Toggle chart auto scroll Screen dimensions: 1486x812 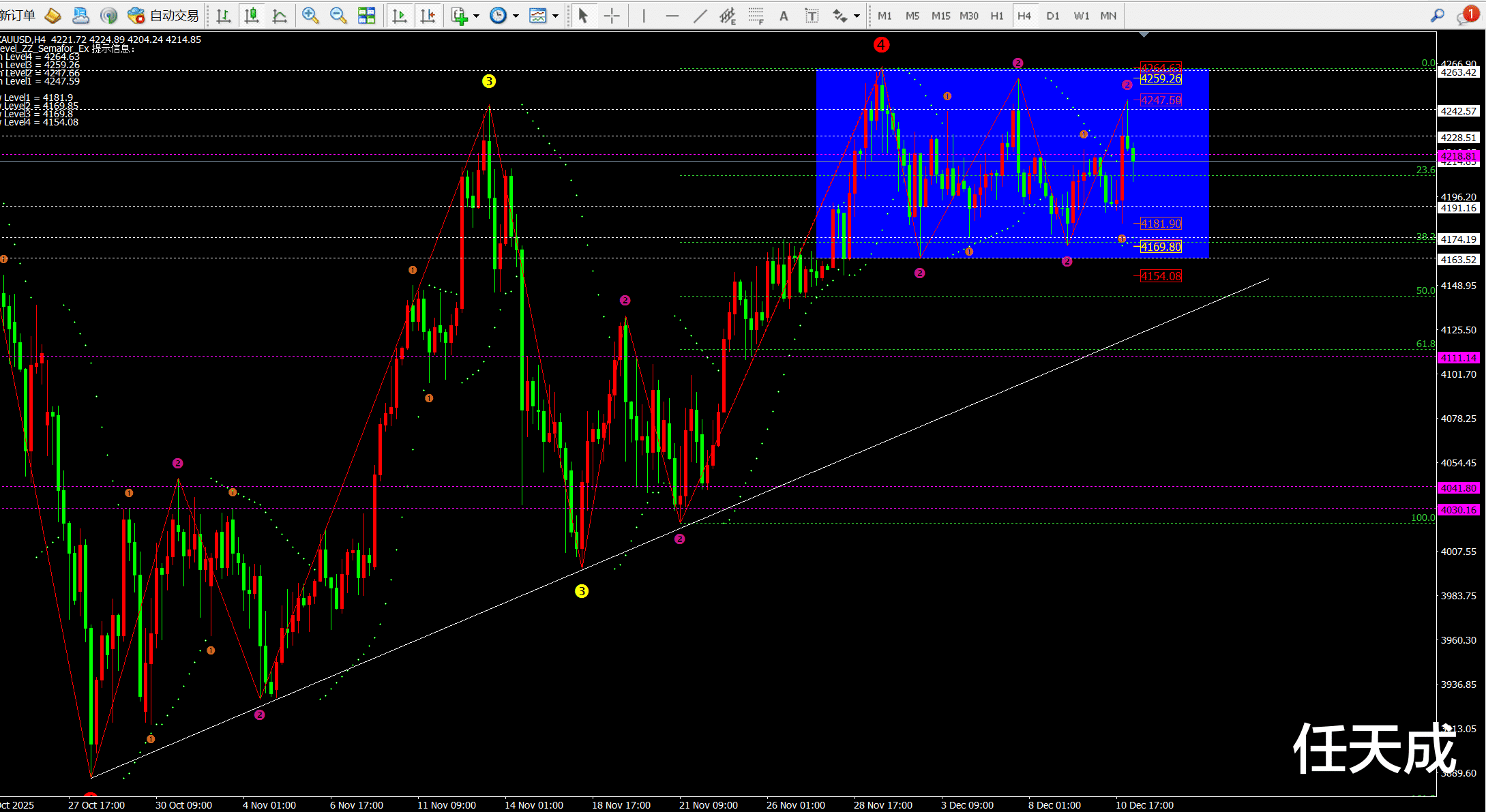point(400,15)
